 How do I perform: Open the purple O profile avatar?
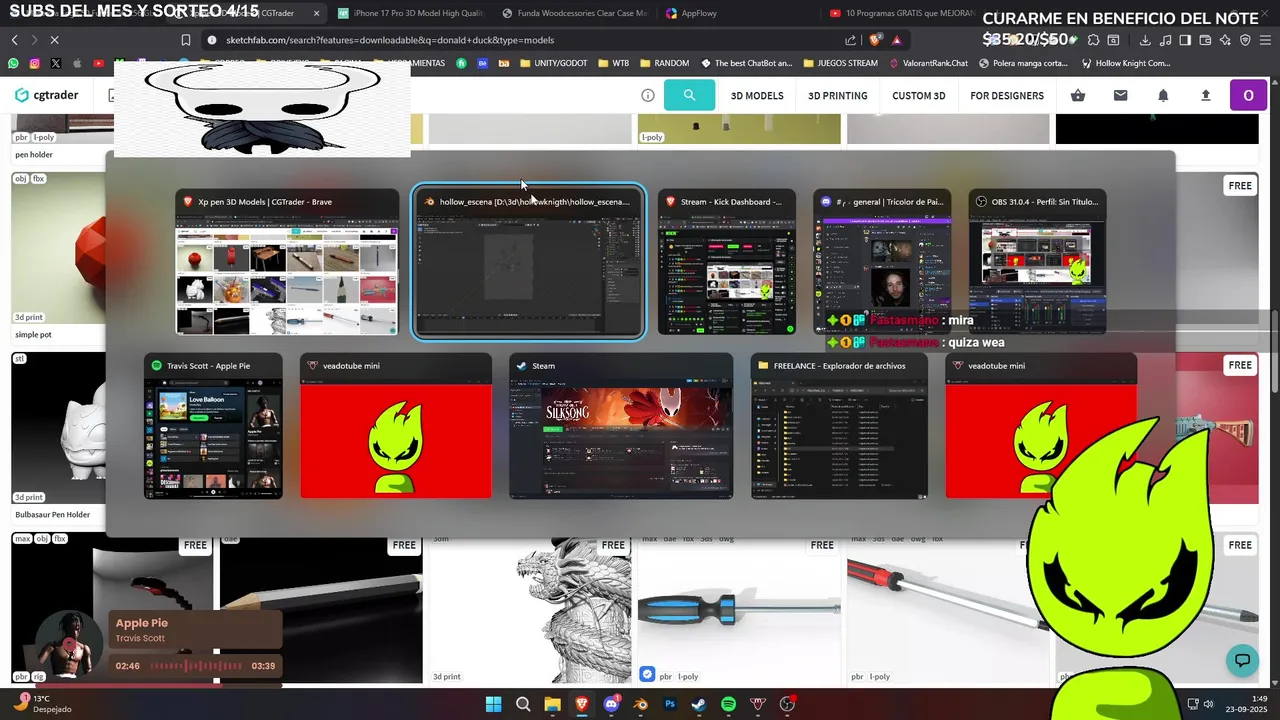(x=1248, y=96)
